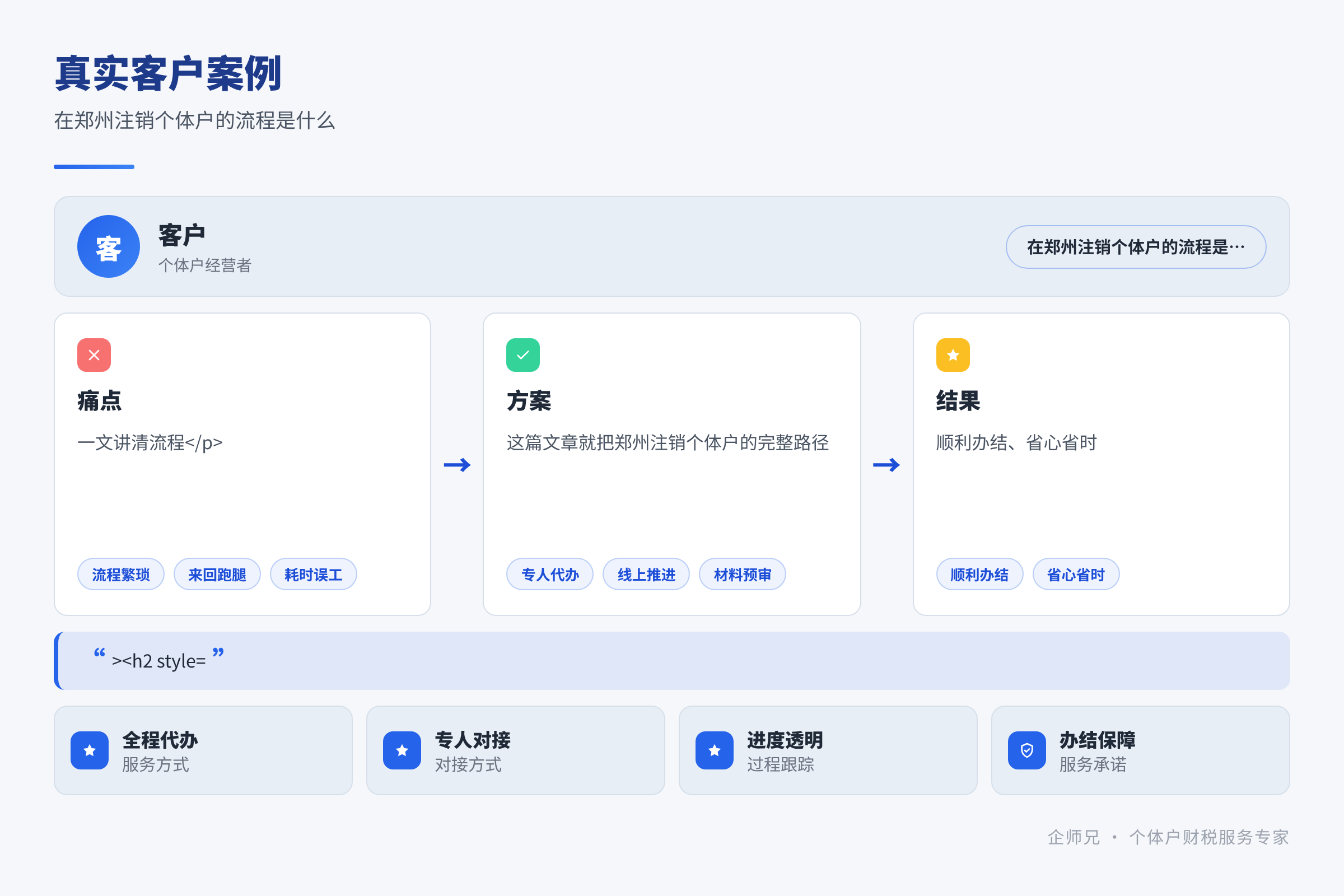Click the arrow between 方案 and 结果 cards
The height and width of the screenshot is (896, 1344).
[x=886, y=465]
